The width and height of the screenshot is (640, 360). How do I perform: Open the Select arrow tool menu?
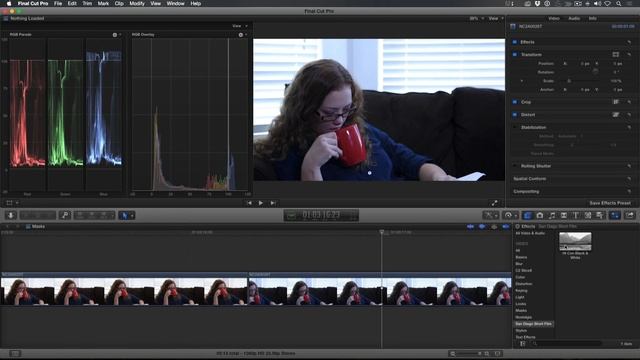pos(127,215)
